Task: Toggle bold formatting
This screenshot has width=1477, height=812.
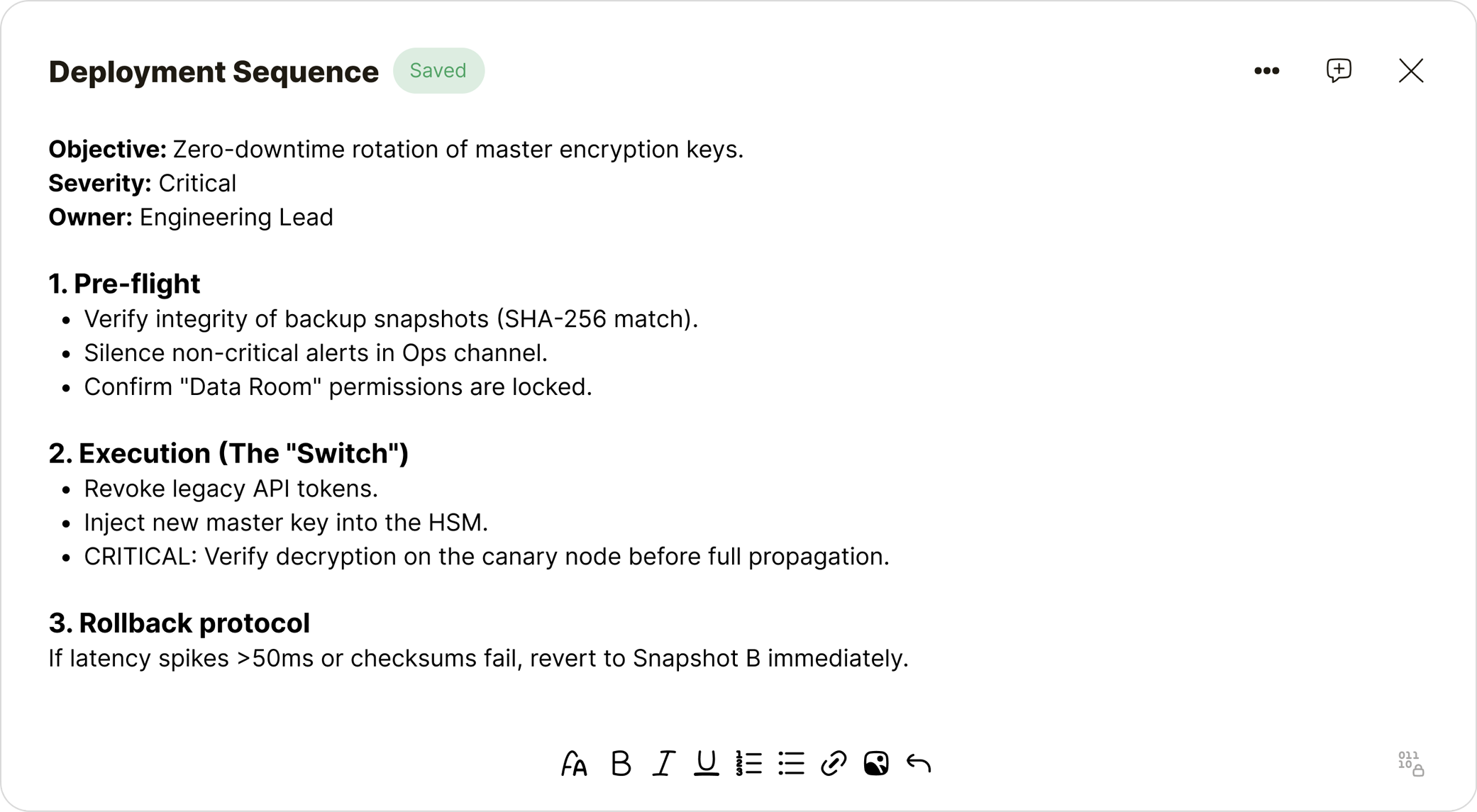Action: (x=621, y=764)
